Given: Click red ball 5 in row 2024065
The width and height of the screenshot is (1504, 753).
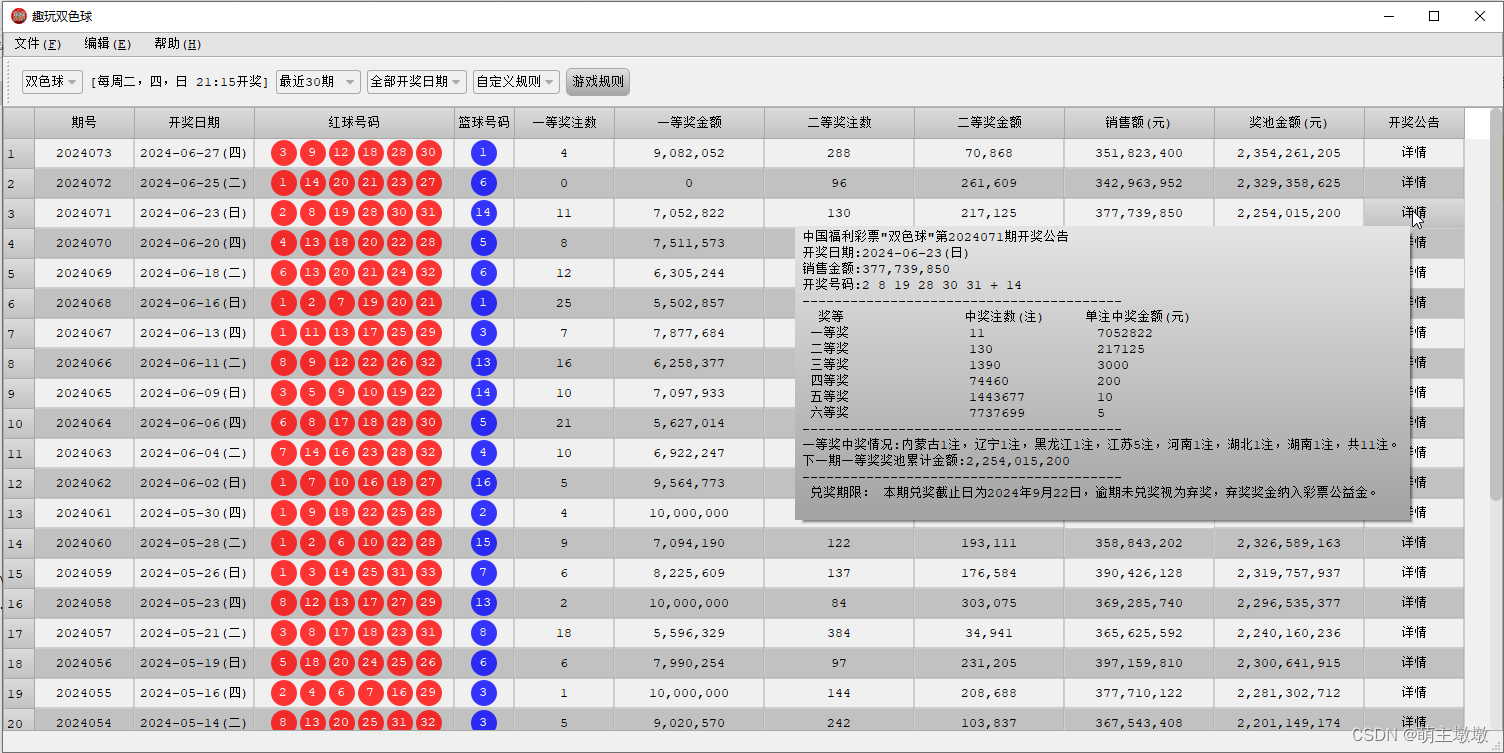Looking at the screenshot, I should pyautogui.click(x=312, y=393).
